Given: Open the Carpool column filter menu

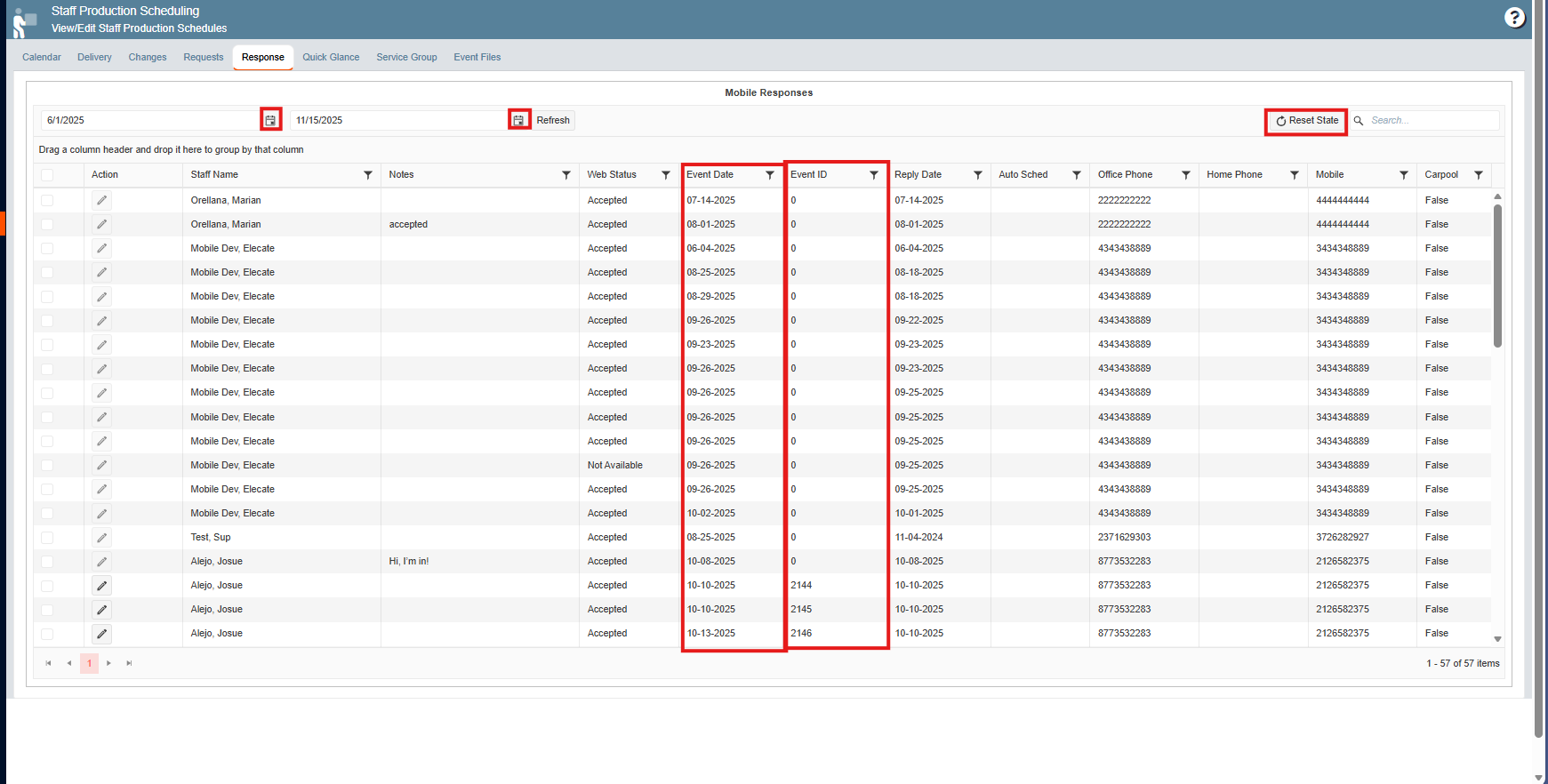Looking at the screenshot, I should click(x=1479, y=175).
